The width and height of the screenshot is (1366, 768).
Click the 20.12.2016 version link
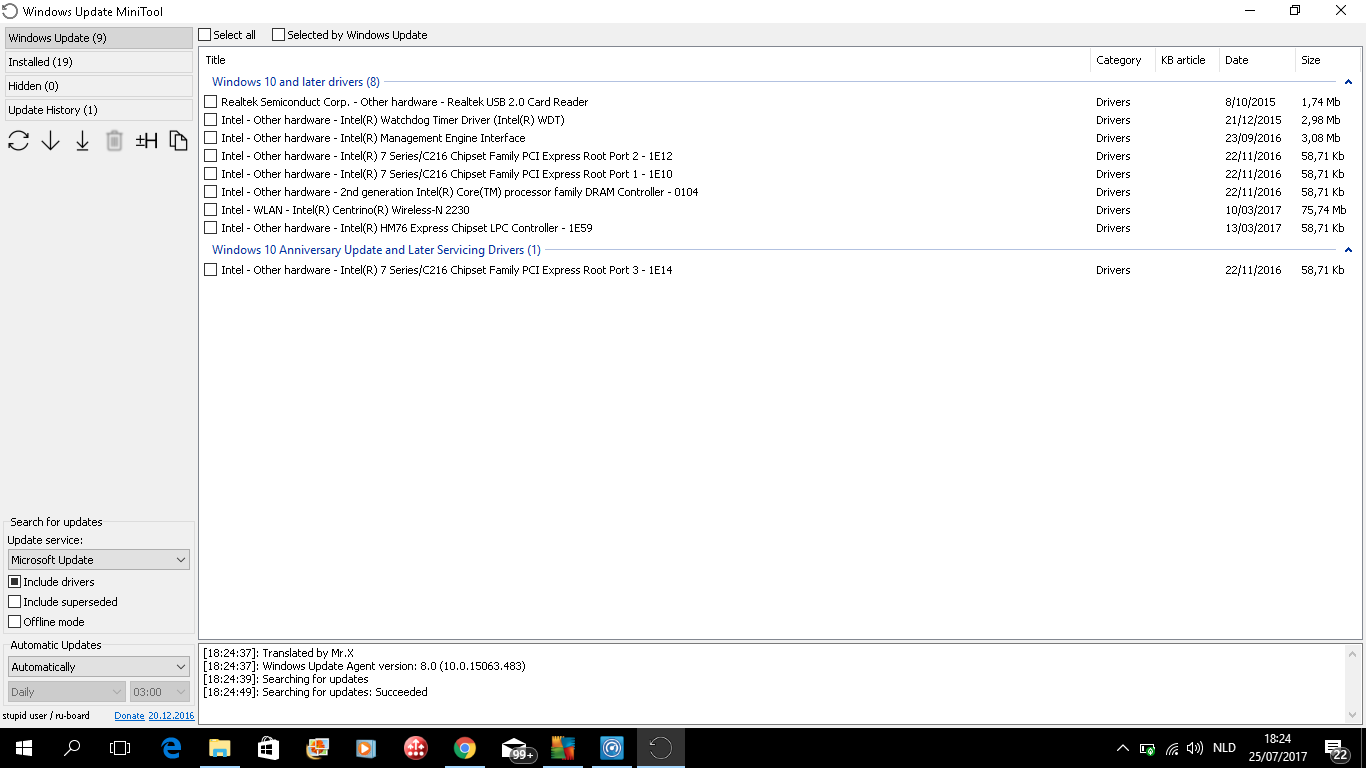171,716
